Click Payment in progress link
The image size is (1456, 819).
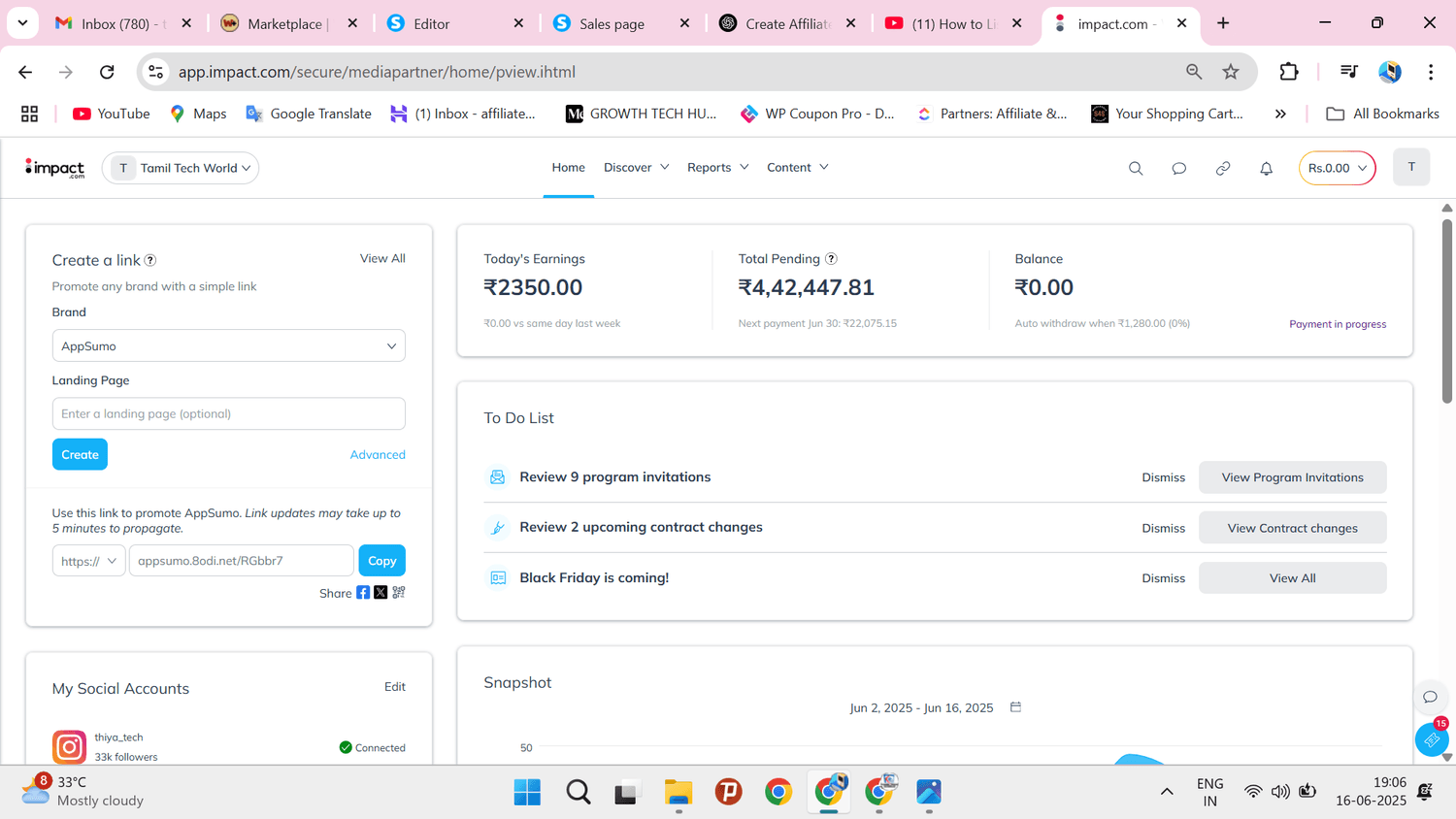1338,324
